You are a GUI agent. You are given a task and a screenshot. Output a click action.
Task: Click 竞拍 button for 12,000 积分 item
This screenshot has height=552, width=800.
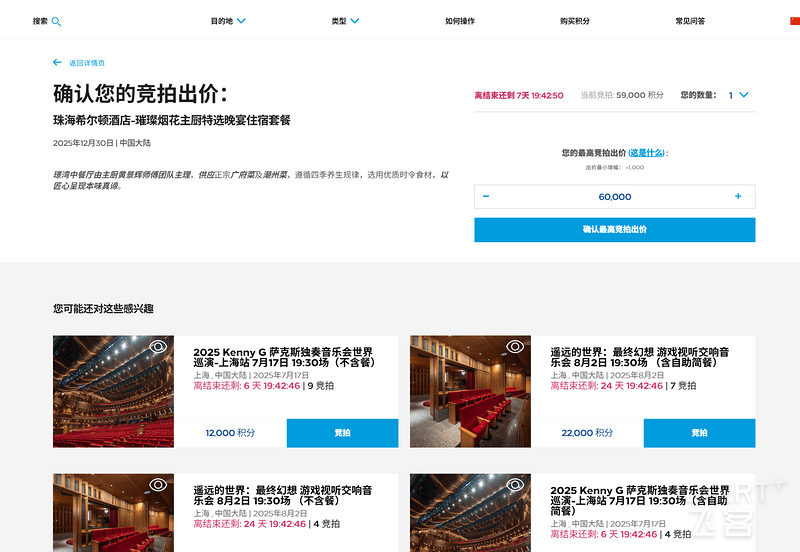coord(342,433)
